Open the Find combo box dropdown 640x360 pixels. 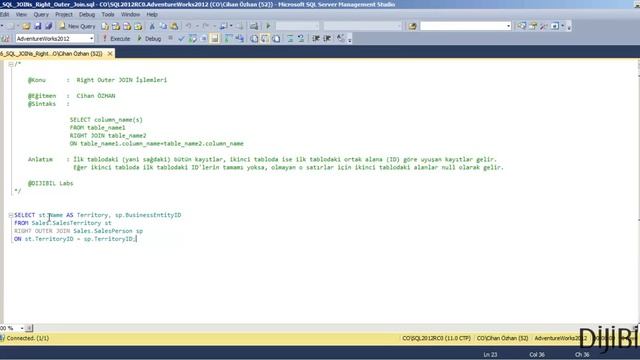point(509,26)
